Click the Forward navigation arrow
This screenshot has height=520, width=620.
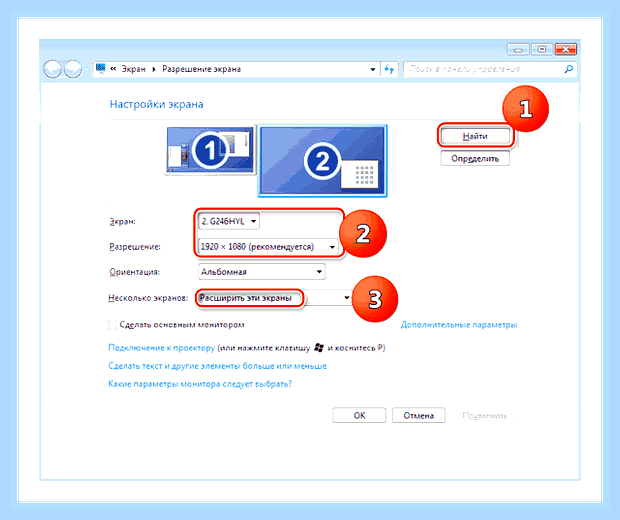(x=73, y=69)
